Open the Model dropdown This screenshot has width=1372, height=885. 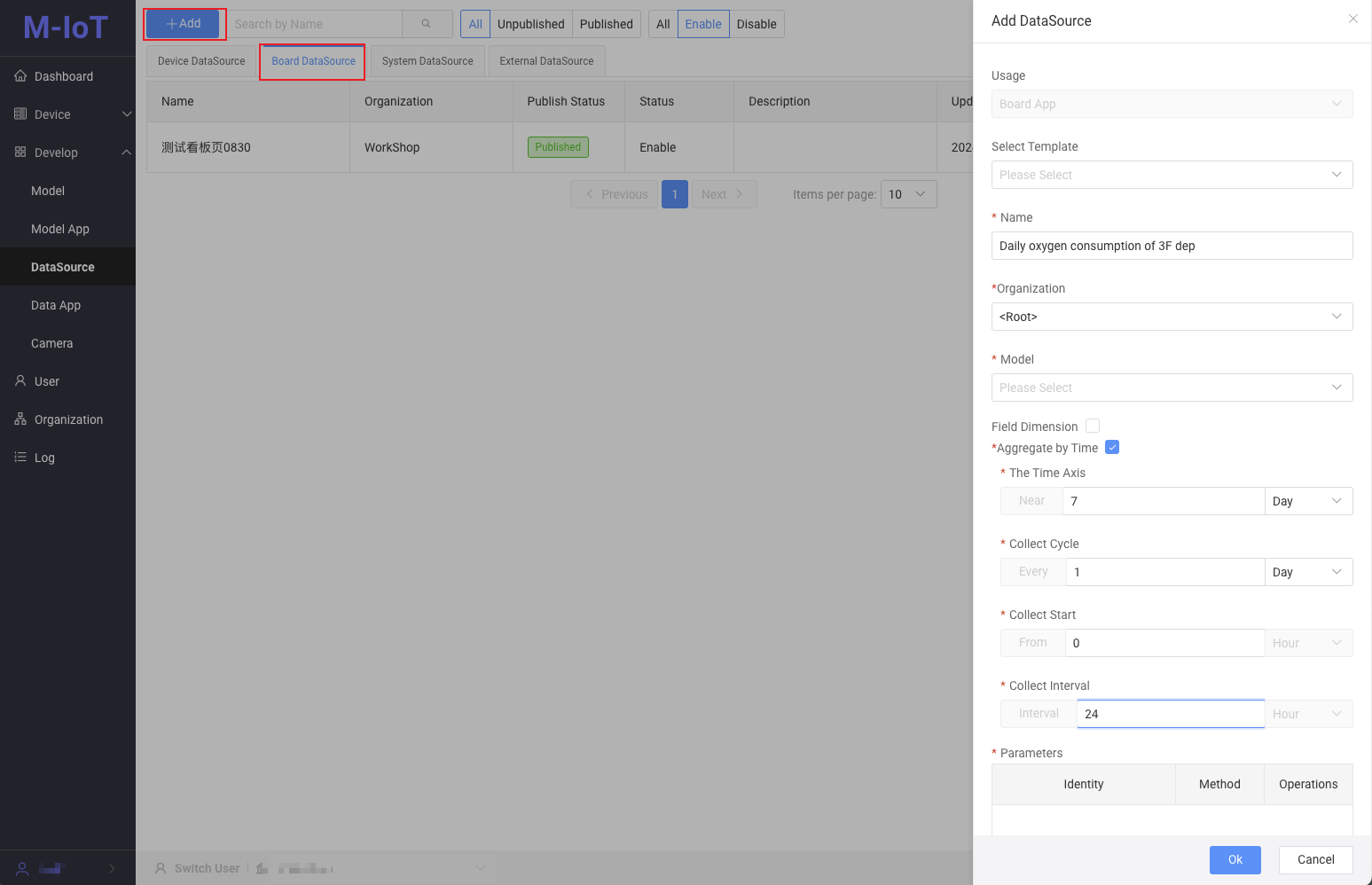1171,388
